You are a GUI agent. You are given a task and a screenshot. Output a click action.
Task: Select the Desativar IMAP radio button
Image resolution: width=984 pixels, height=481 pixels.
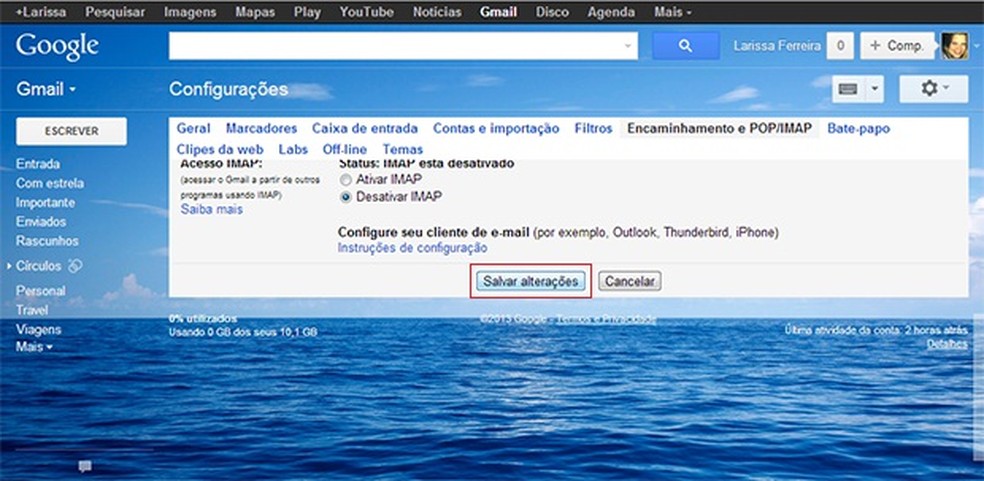(345, 197)
